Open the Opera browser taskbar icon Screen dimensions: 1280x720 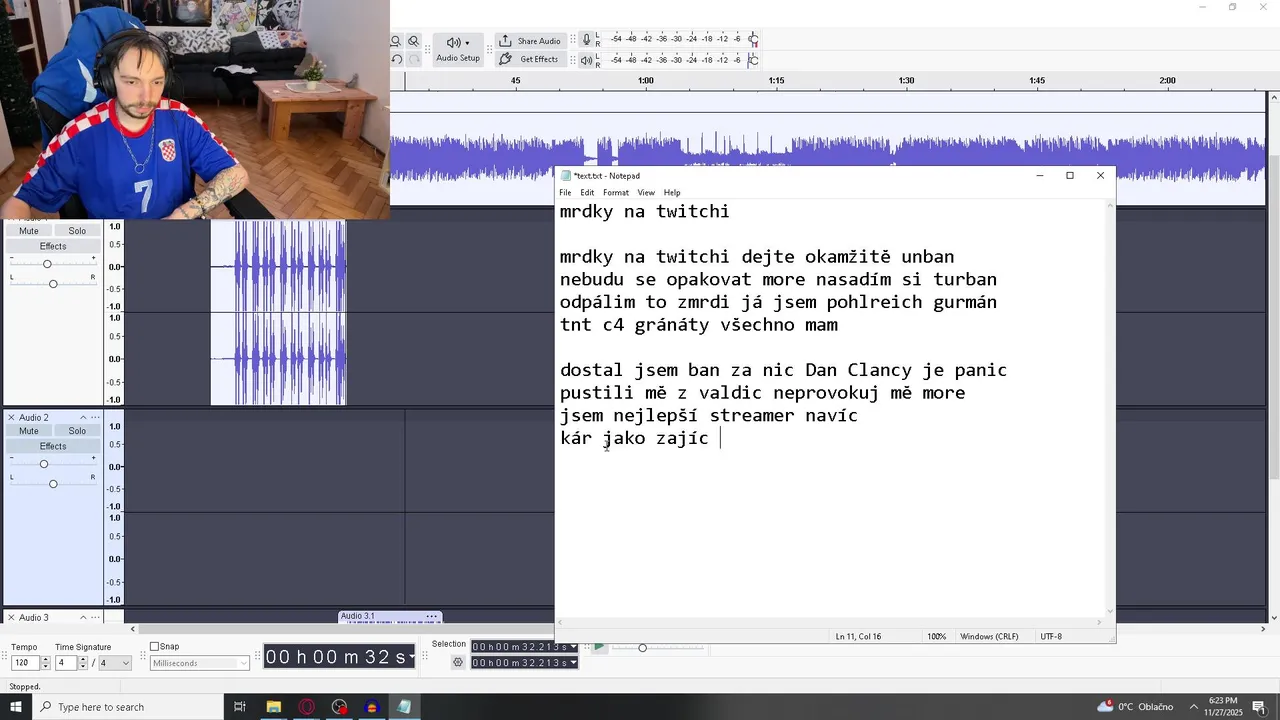(x=306, y=707)
